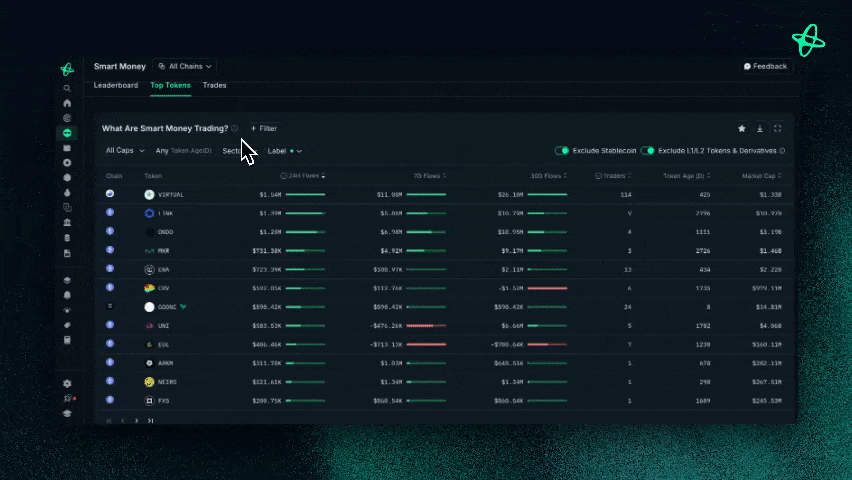Click the document file icon in sidebar

[67, 253]
